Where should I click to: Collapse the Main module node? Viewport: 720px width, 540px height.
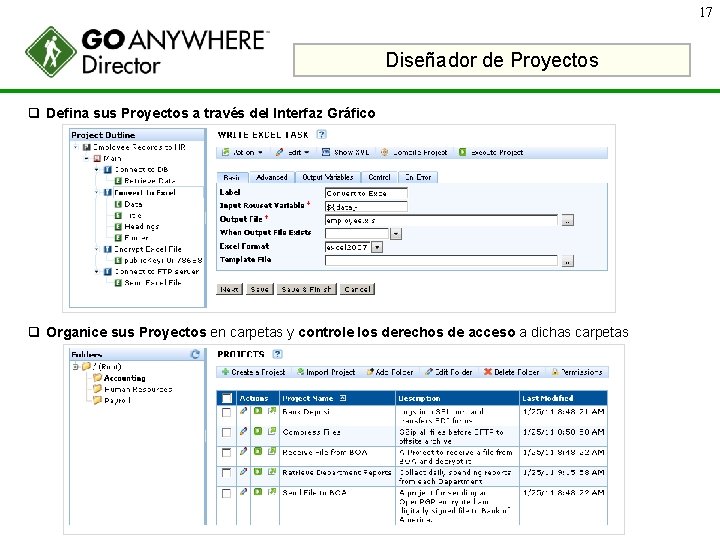pos(86,158)
